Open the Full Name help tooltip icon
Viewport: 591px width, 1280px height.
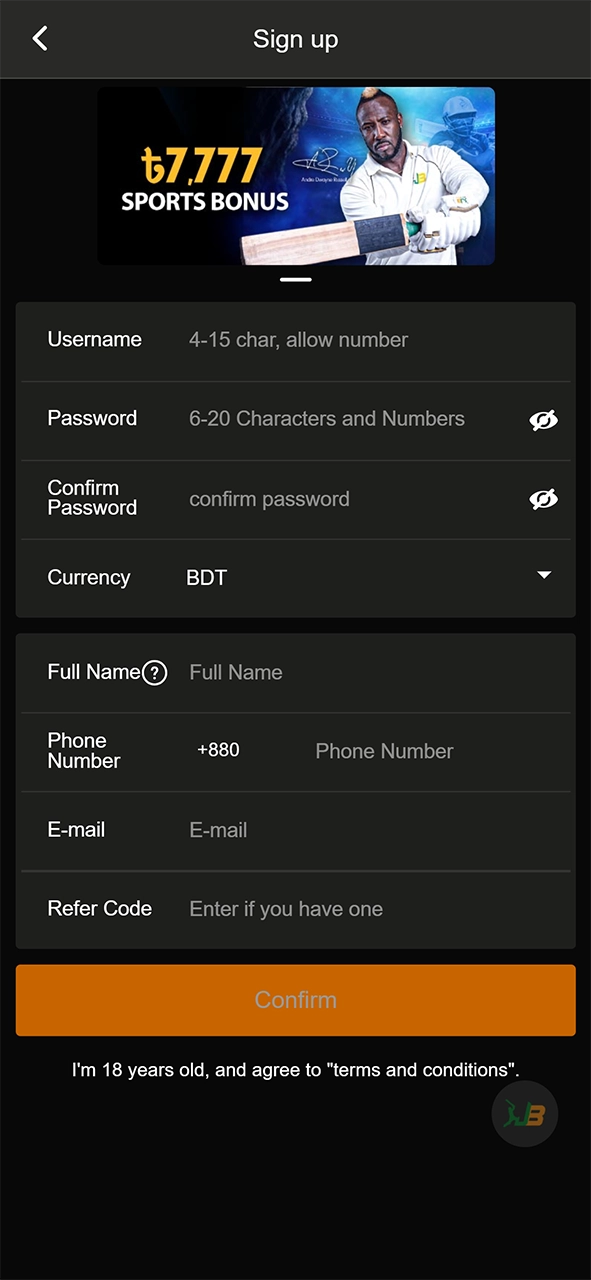[x=155, y=673]
